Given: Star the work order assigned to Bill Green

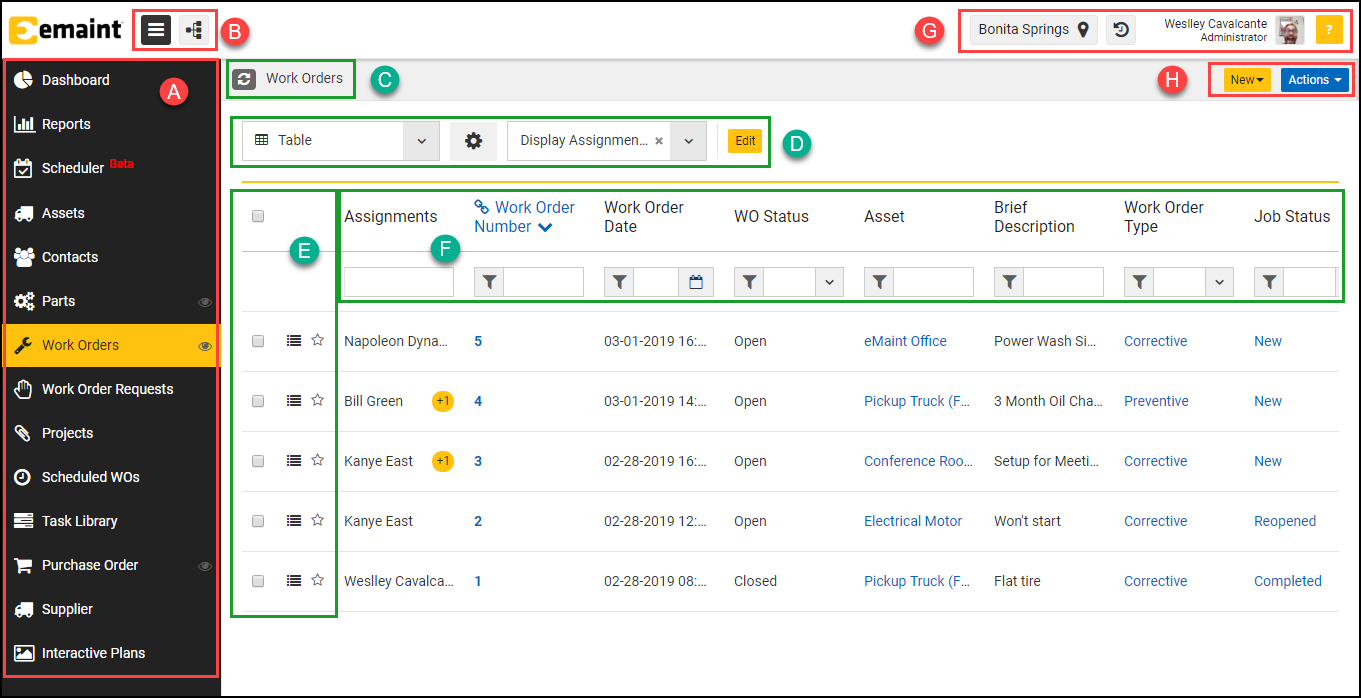Looking at the screenshot, I should click(x=317, y=400).
